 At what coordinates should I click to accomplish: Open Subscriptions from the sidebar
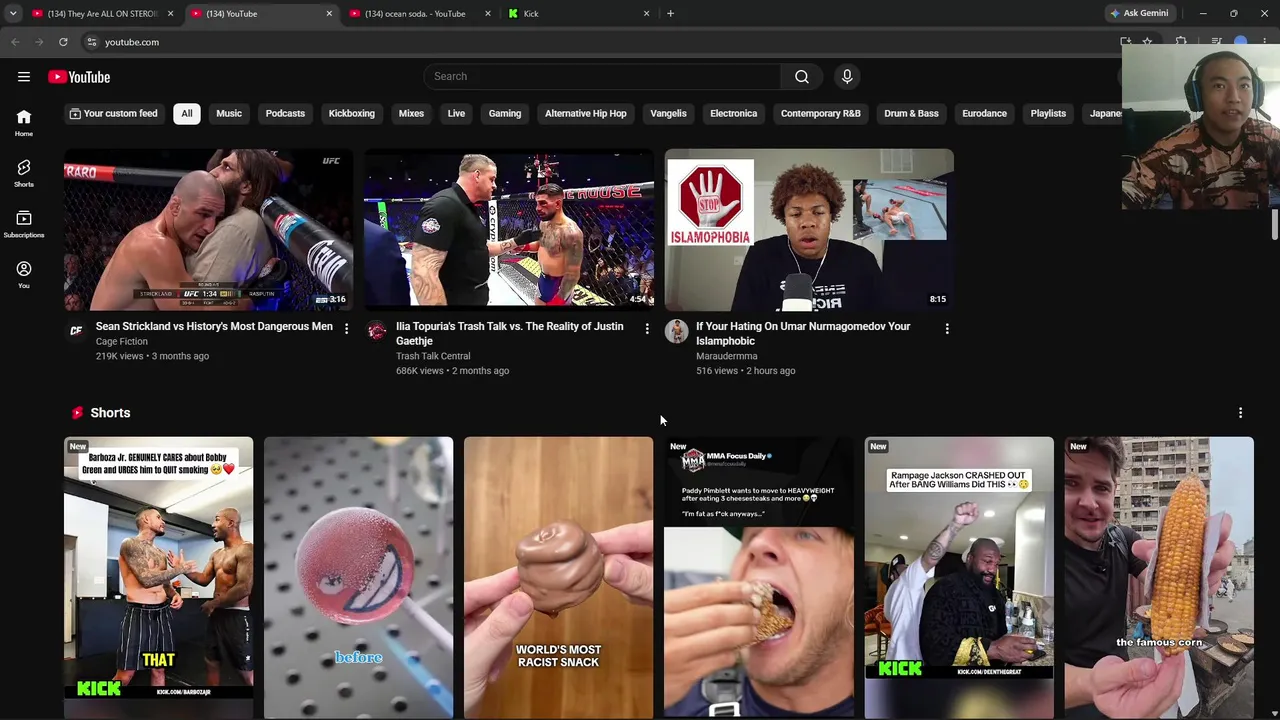pyautogui.click(x=24, y=224)
